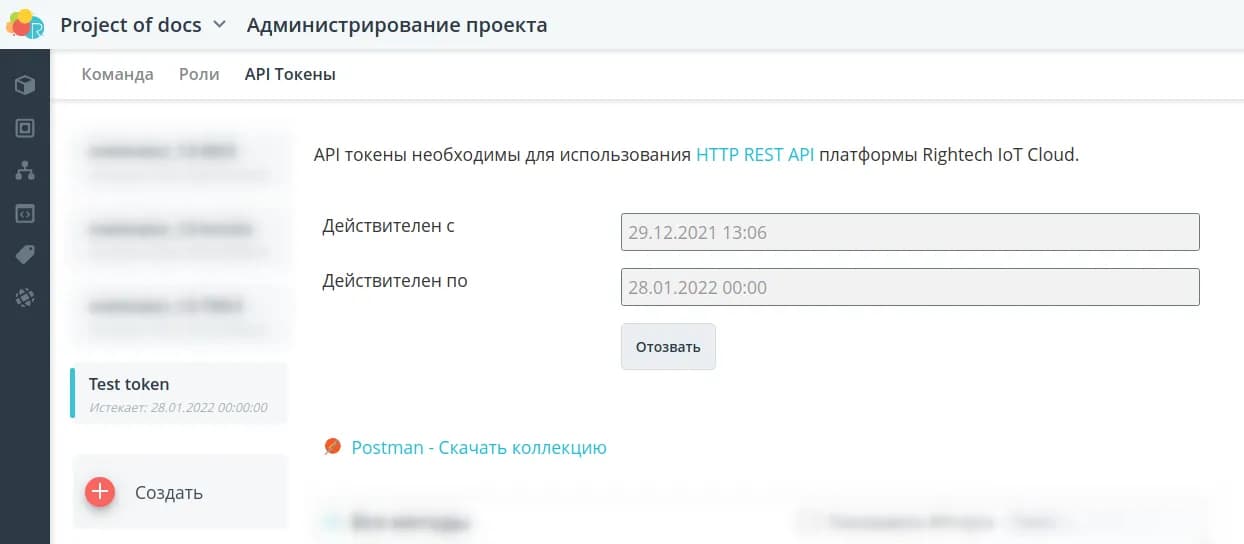This screenshot has width=1244, height=544.
Task: Open the code window icon in sidebar
Action: 25,213
